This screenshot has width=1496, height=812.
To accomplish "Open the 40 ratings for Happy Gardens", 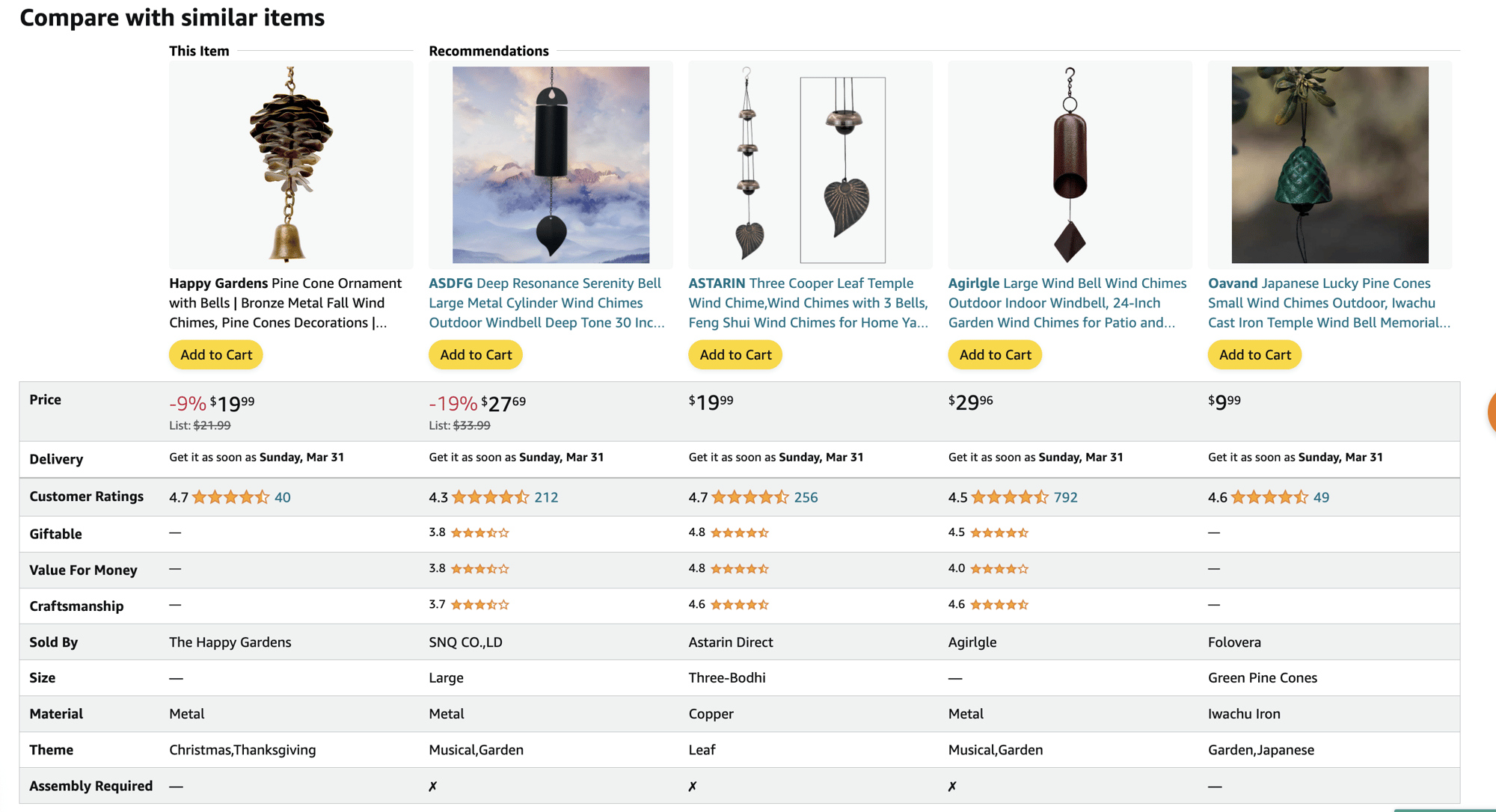I will [x=283, y=497].
